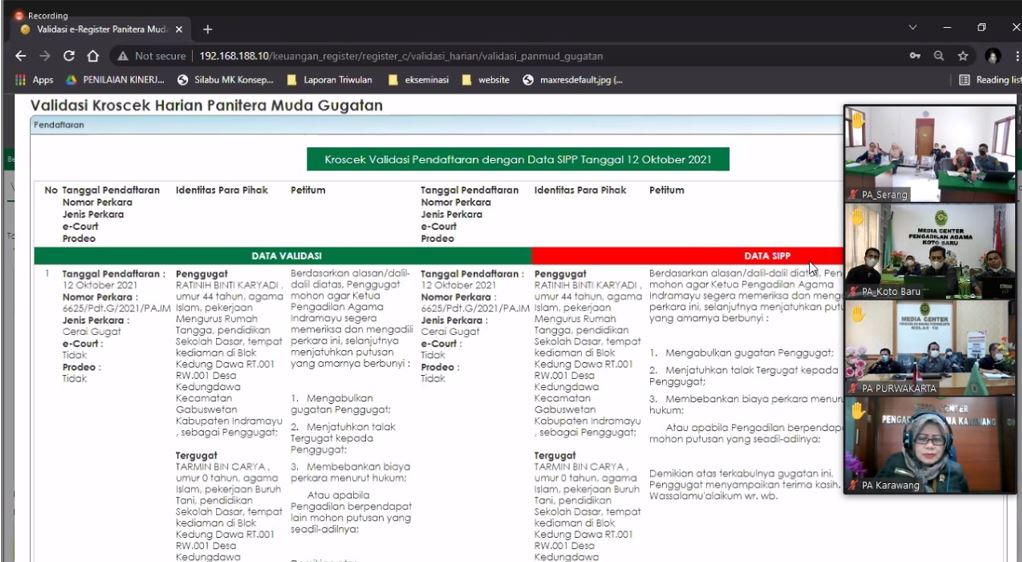Expand the tab search dropdown arrow

coord(912,28)
